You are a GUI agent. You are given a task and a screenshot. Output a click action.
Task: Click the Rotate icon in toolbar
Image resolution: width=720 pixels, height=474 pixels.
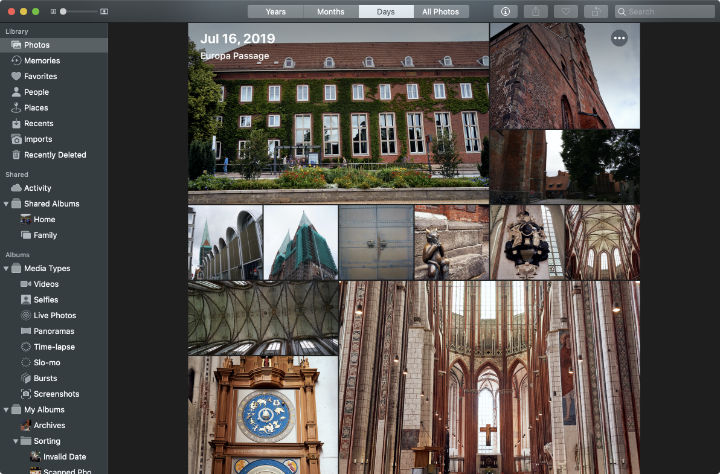599,11
